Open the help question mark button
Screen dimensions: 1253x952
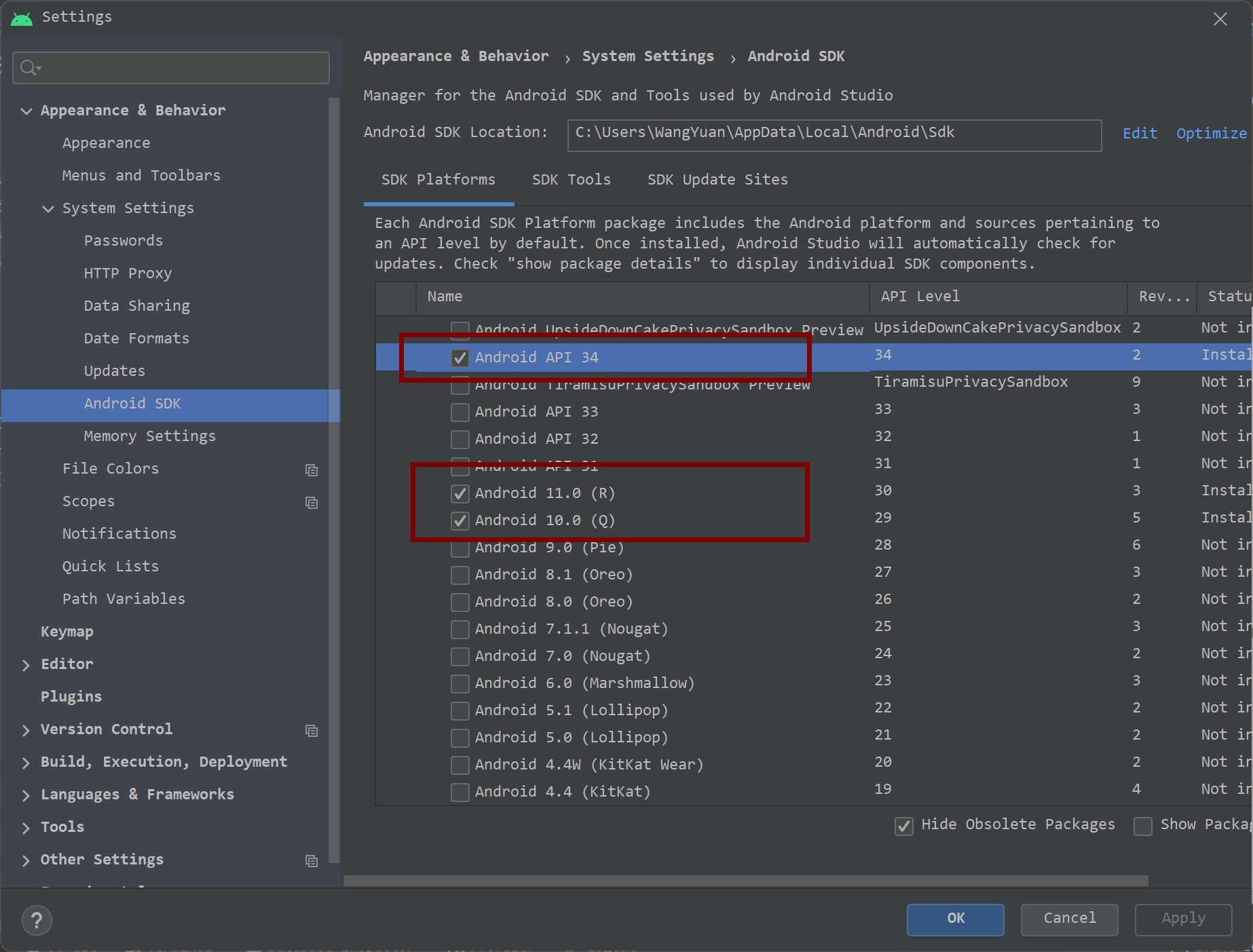click(x=37, y=920)
